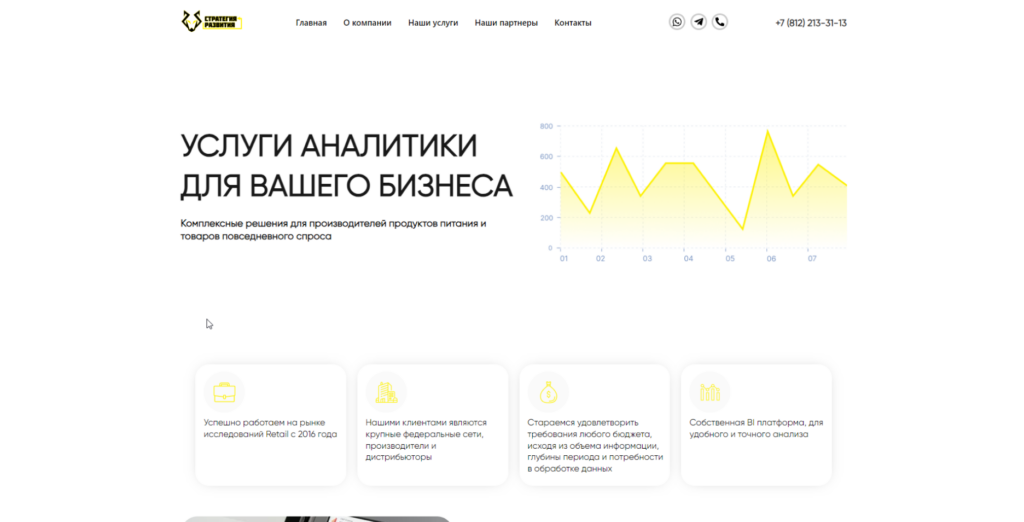The height and width of the screenshot is (522, 1024).
Task: Open Наши партнеры menu item
Action: coord(506,23)
